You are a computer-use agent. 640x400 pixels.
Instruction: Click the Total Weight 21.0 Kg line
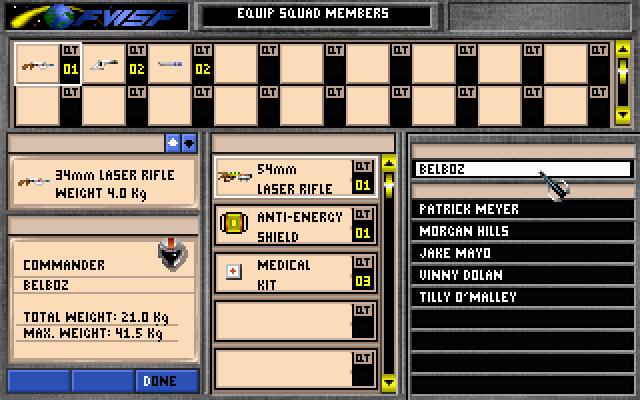[96, 317]
